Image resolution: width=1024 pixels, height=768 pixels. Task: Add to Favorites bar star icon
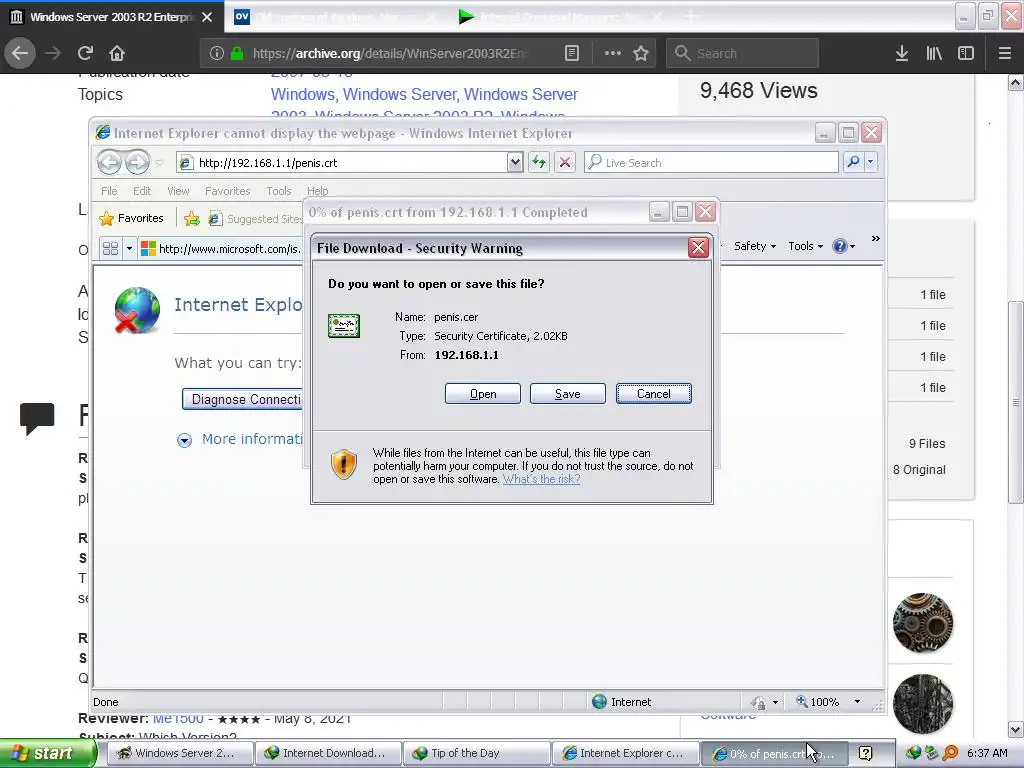click(x=191, y=219)
